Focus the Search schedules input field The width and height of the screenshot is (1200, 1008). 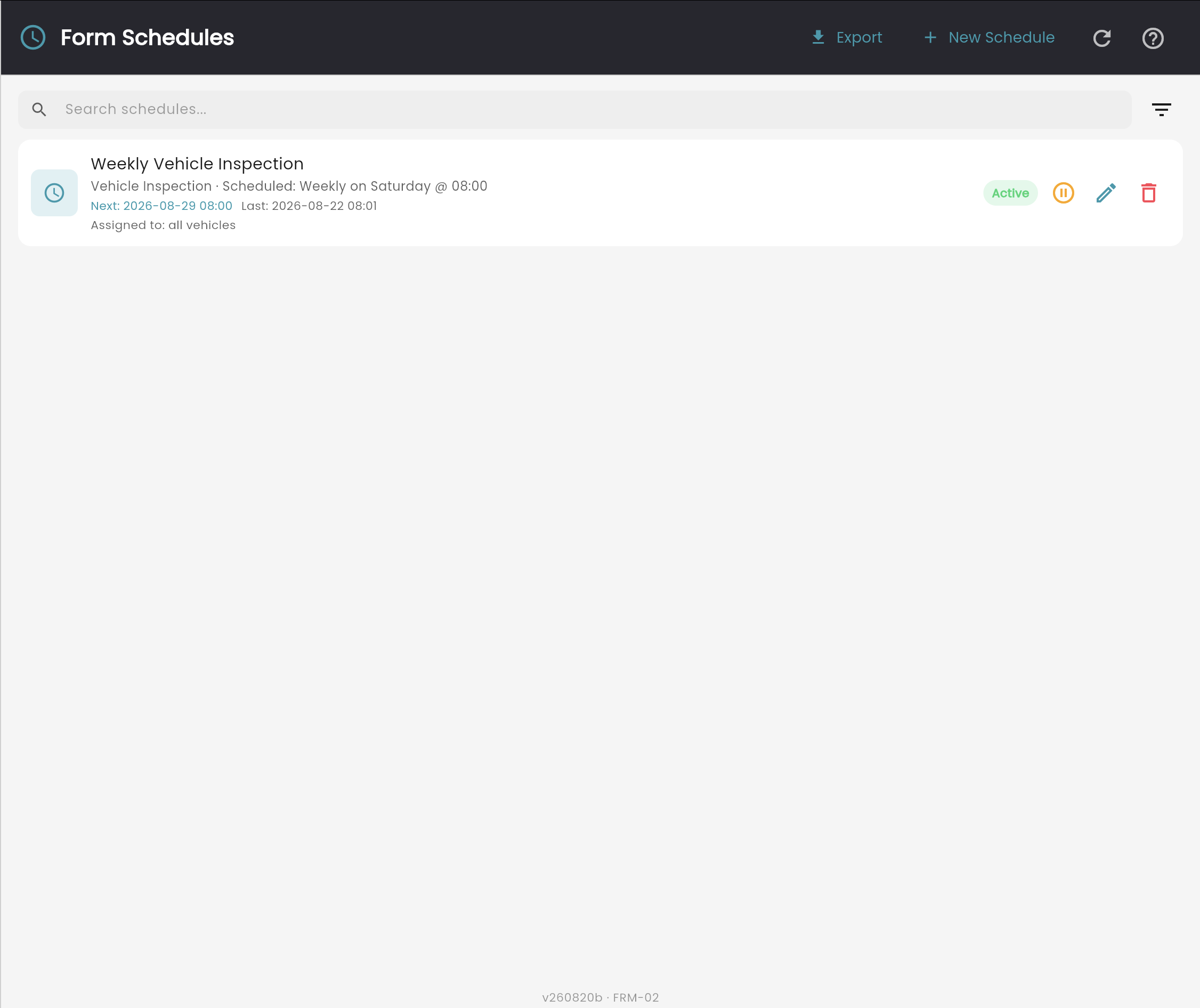[x=574, y=109]
